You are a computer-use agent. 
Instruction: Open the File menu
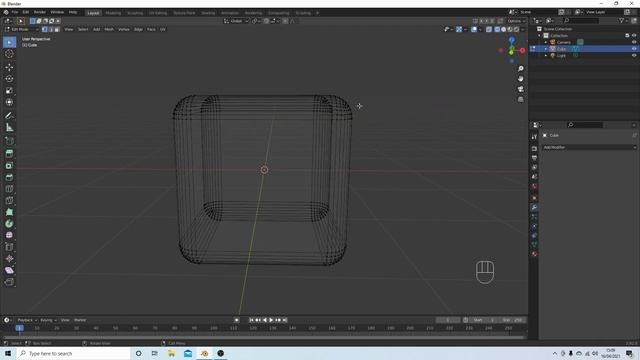pos(15,12)
